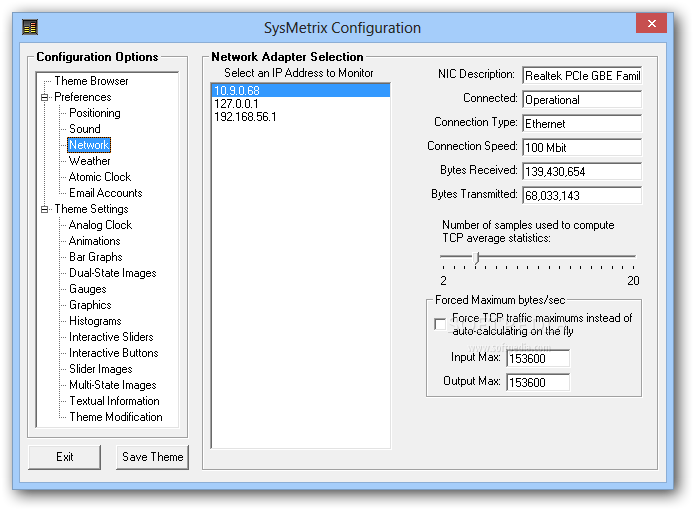
Task: Click the Connection Type field
Action: [x=582, y=124]
